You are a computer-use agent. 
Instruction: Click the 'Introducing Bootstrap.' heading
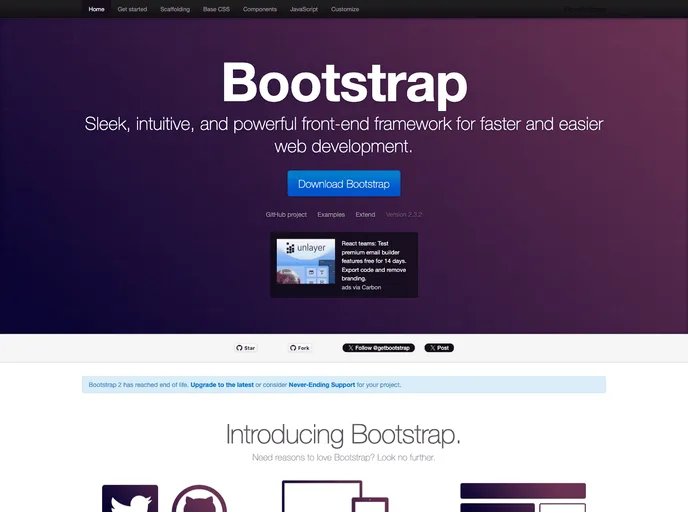click(x=343, y=434)
